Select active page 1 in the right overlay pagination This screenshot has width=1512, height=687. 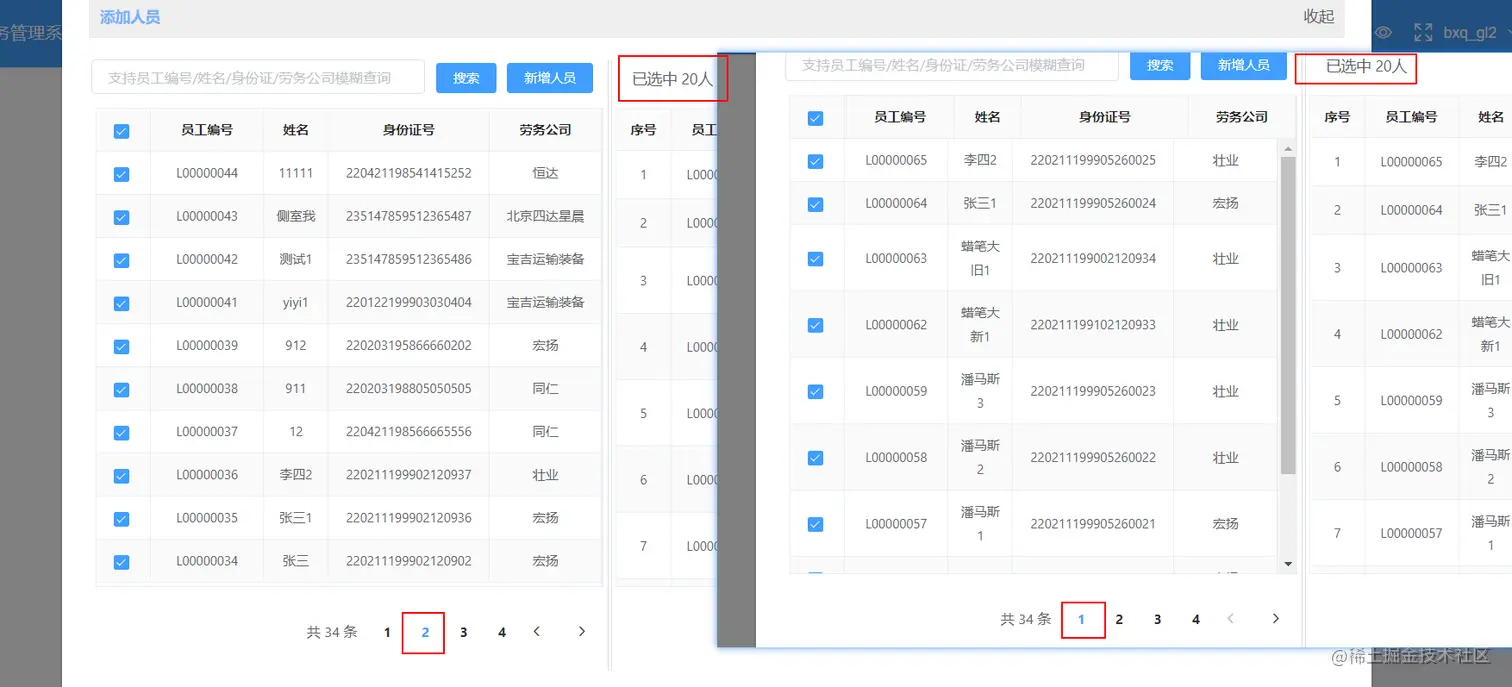1081,619
